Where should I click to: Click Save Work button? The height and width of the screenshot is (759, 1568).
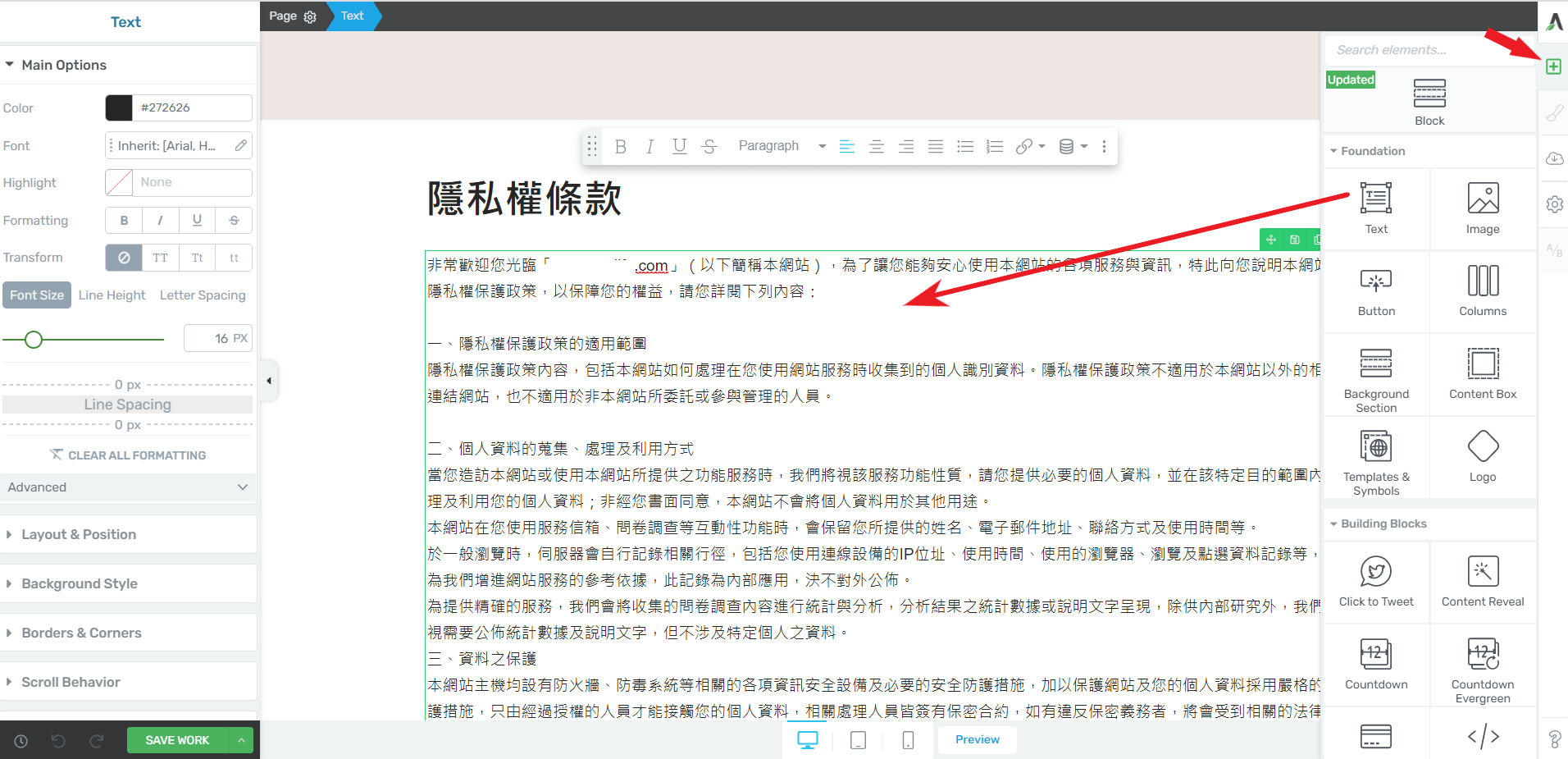pos(177,740)
